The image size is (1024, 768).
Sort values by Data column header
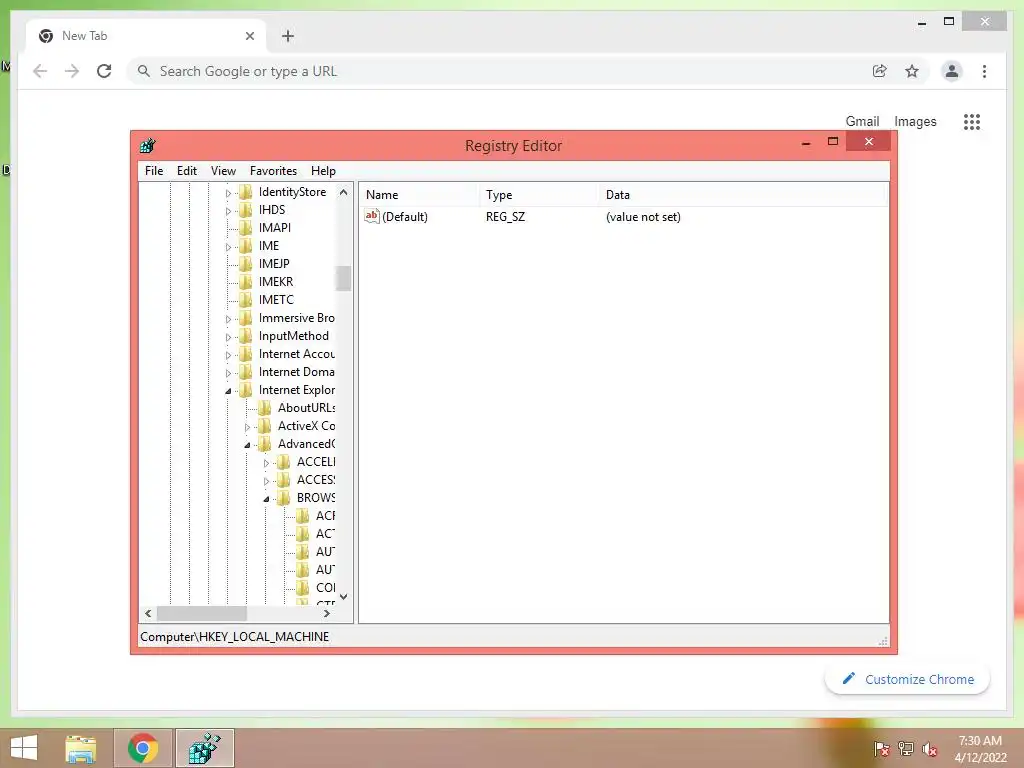click(x=743, y=195)
